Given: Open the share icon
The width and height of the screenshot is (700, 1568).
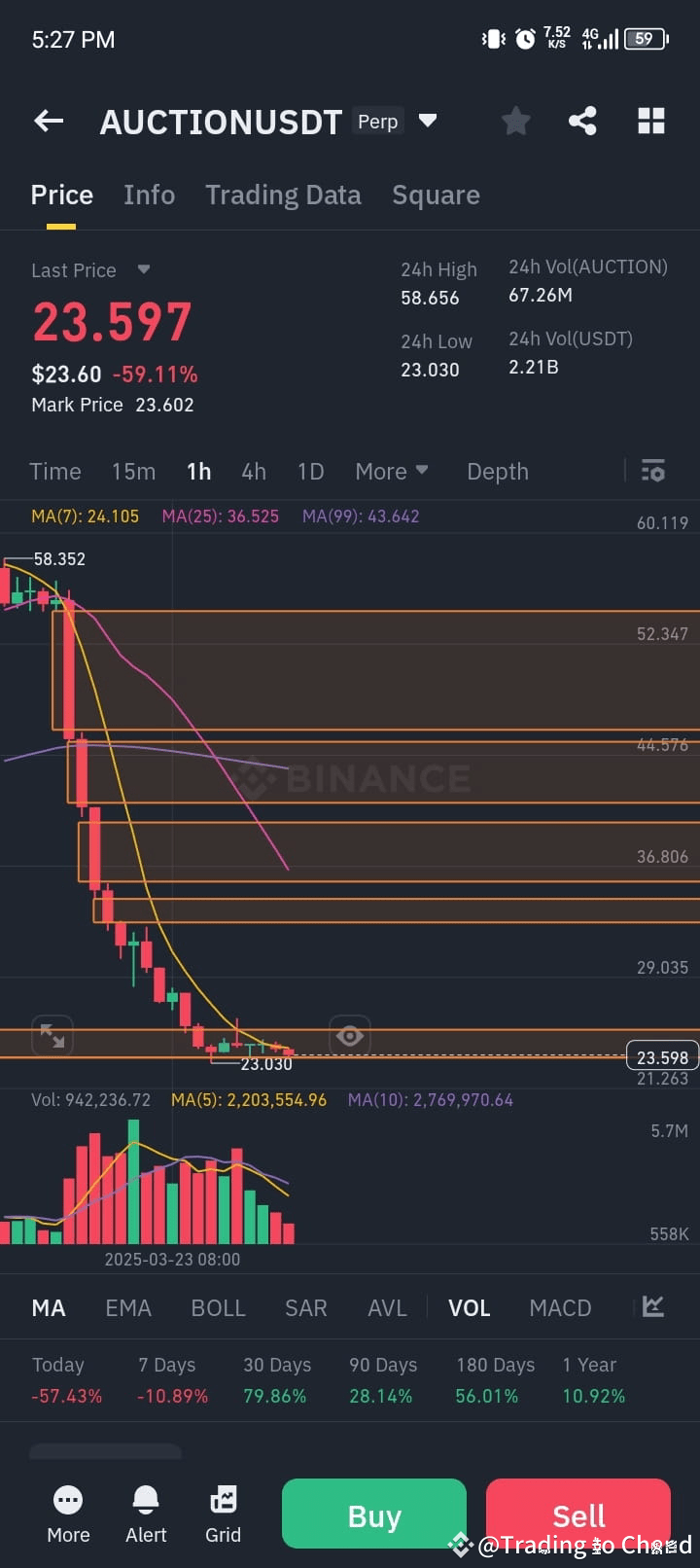Looking at the screenshot, I should [x=582, y=122].
